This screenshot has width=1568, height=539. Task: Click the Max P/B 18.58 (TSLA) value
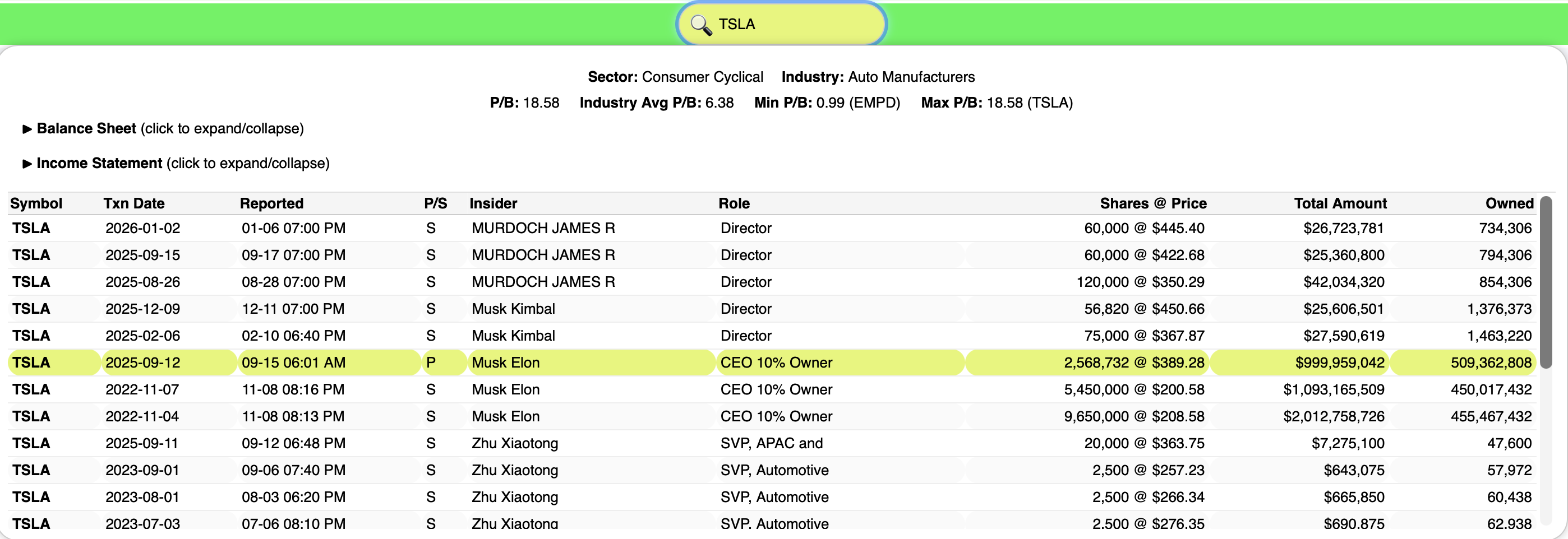[x=997, y=102]
